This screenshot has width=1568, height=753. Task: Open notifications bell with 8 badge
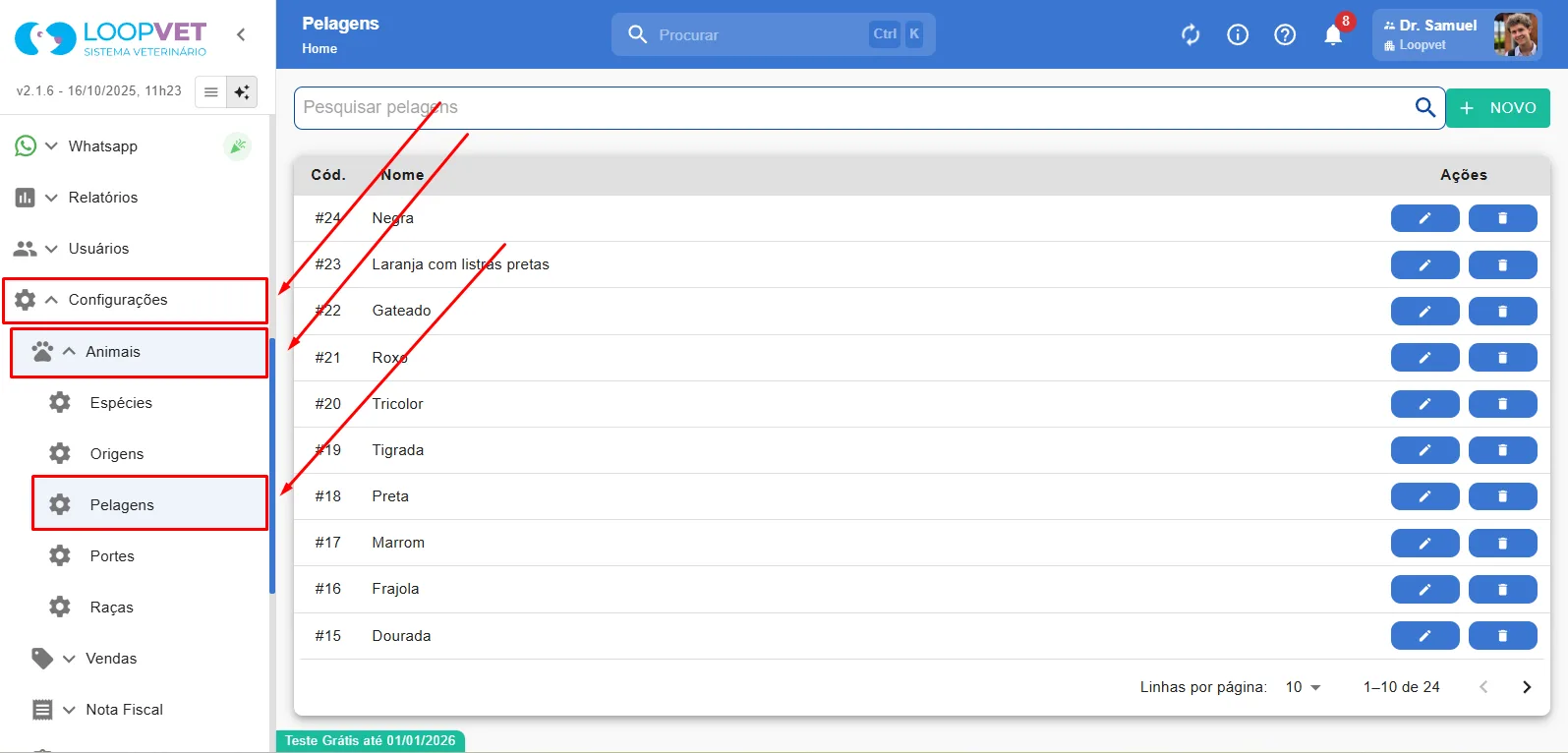point(1333,35)
